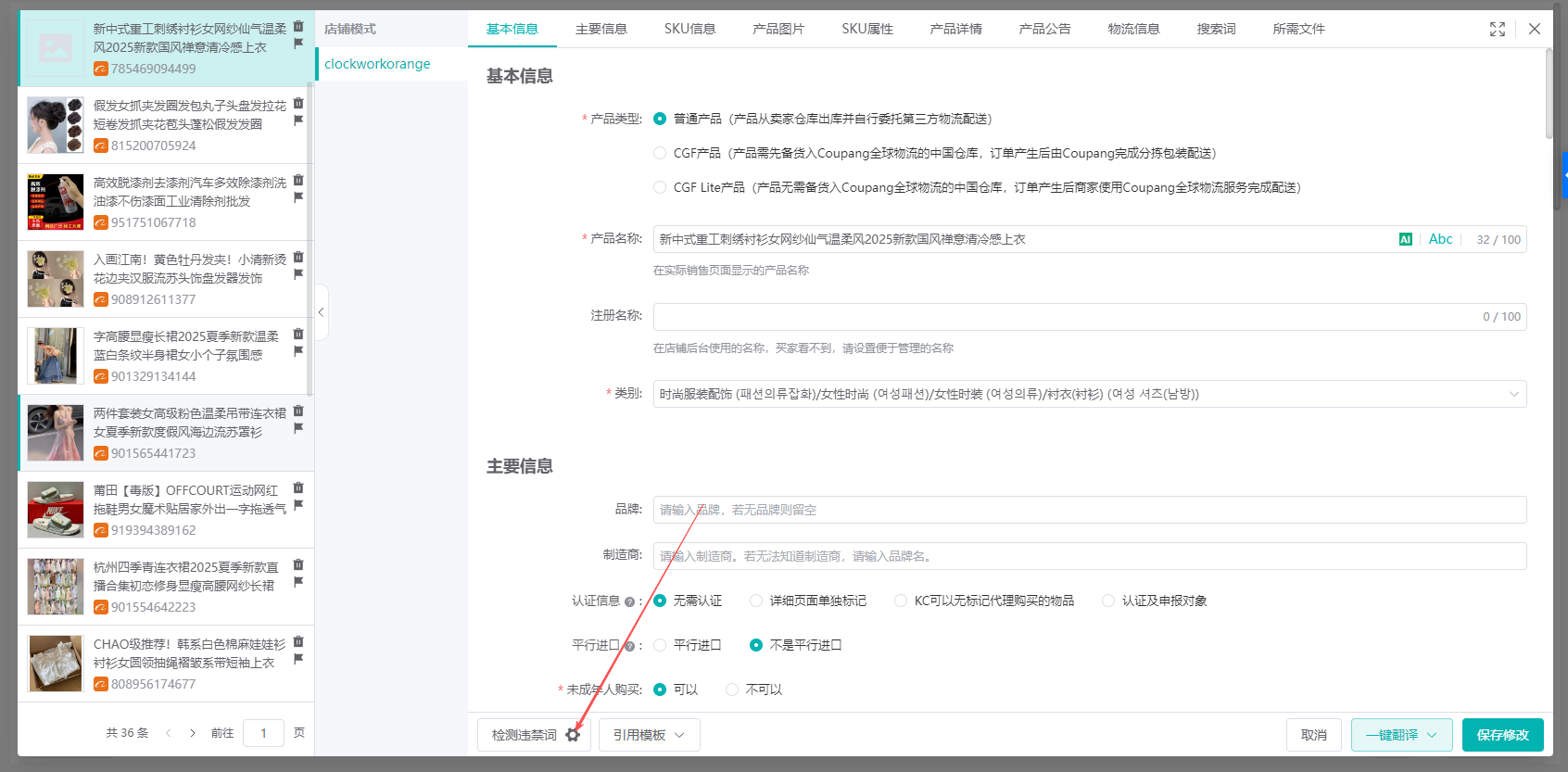Viewport: 1568px width, 772px height.
Task: Expand the 引用模板 dropdown
Action: tap(649, 735)
